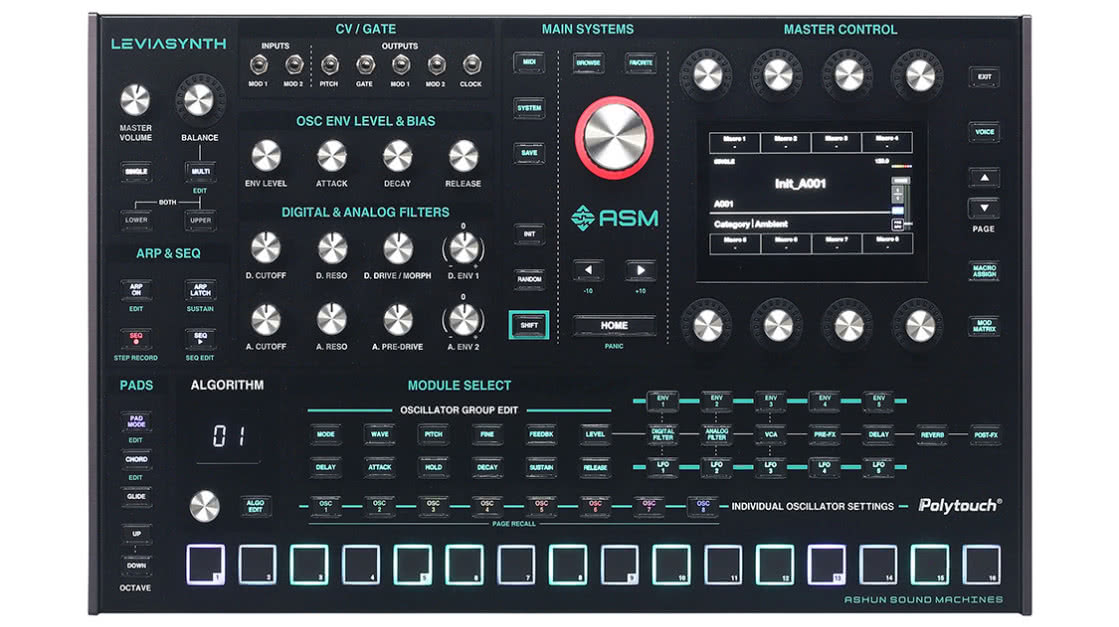The image size is (1119, 627).
Task: Click the Page down arrow button
Action: click(x=983, y=208)
